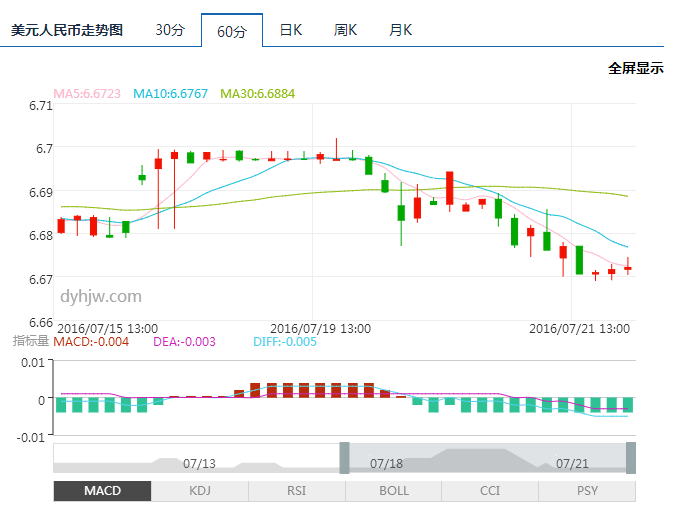Click 全屏显示 fullscreen link
This screenshot has height=505, width=679.
pos(635,68)
